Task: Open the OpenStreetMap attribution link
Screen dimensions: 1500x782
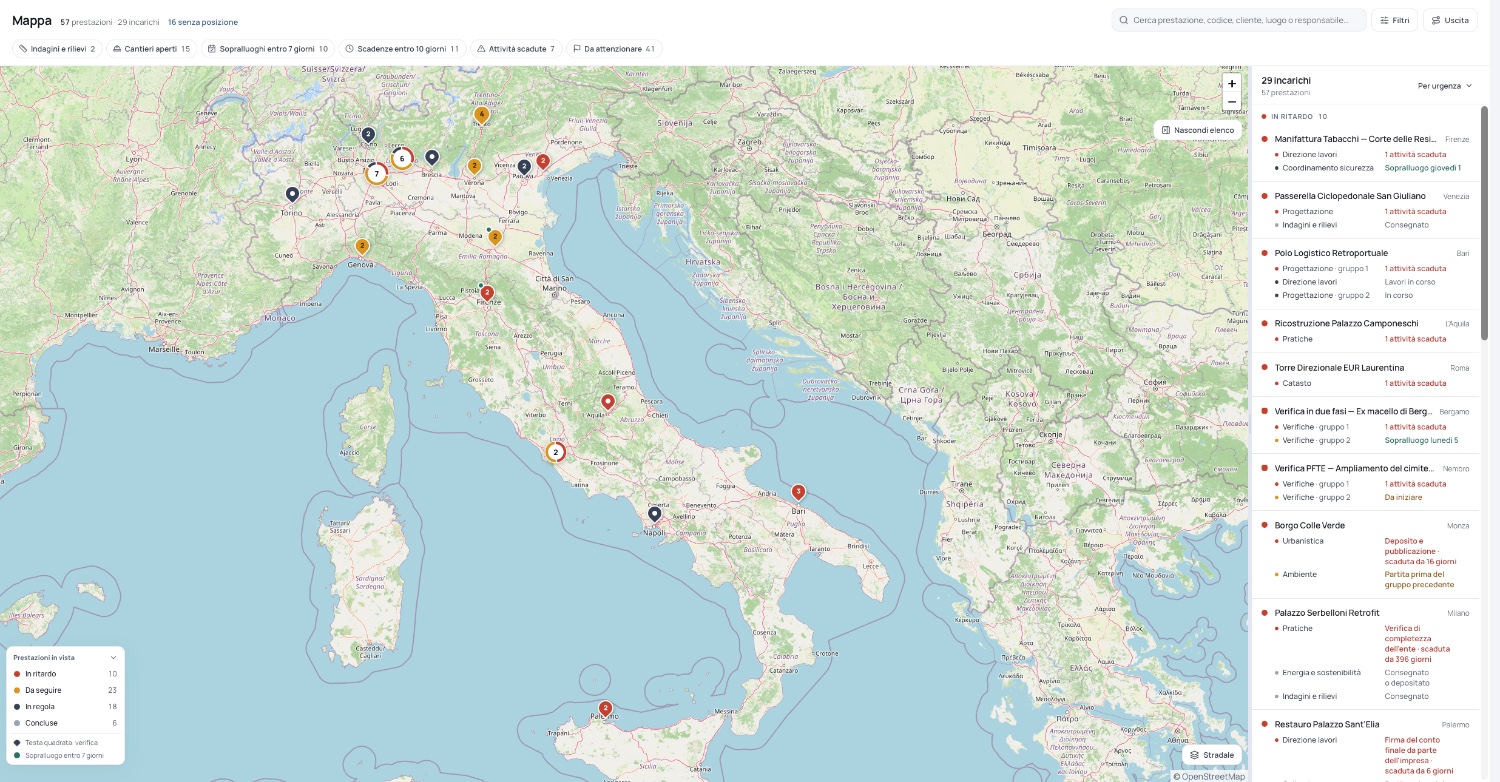Action: [1213, 776]
